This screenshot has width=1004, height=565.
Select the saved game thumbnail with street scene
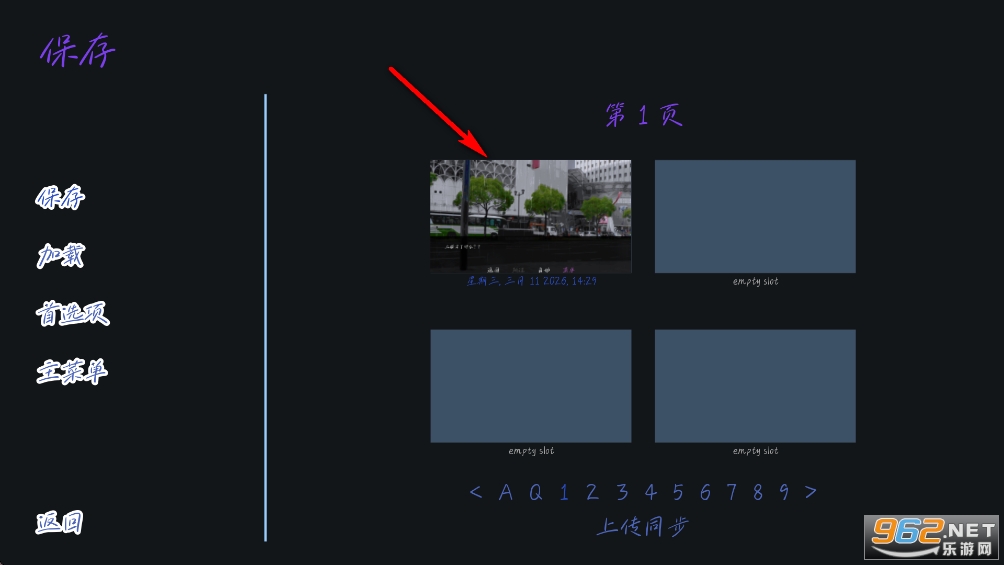coord(530,216)
